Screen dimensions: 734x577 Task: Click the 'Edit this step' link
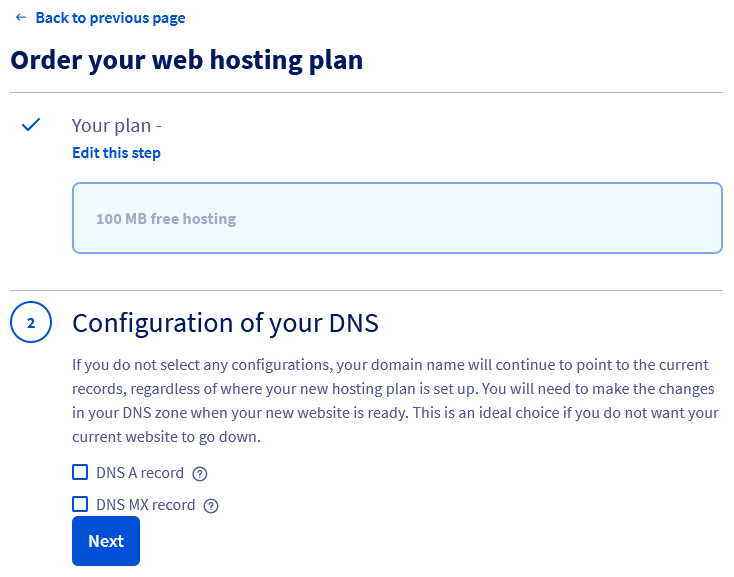tap(116, 153)
